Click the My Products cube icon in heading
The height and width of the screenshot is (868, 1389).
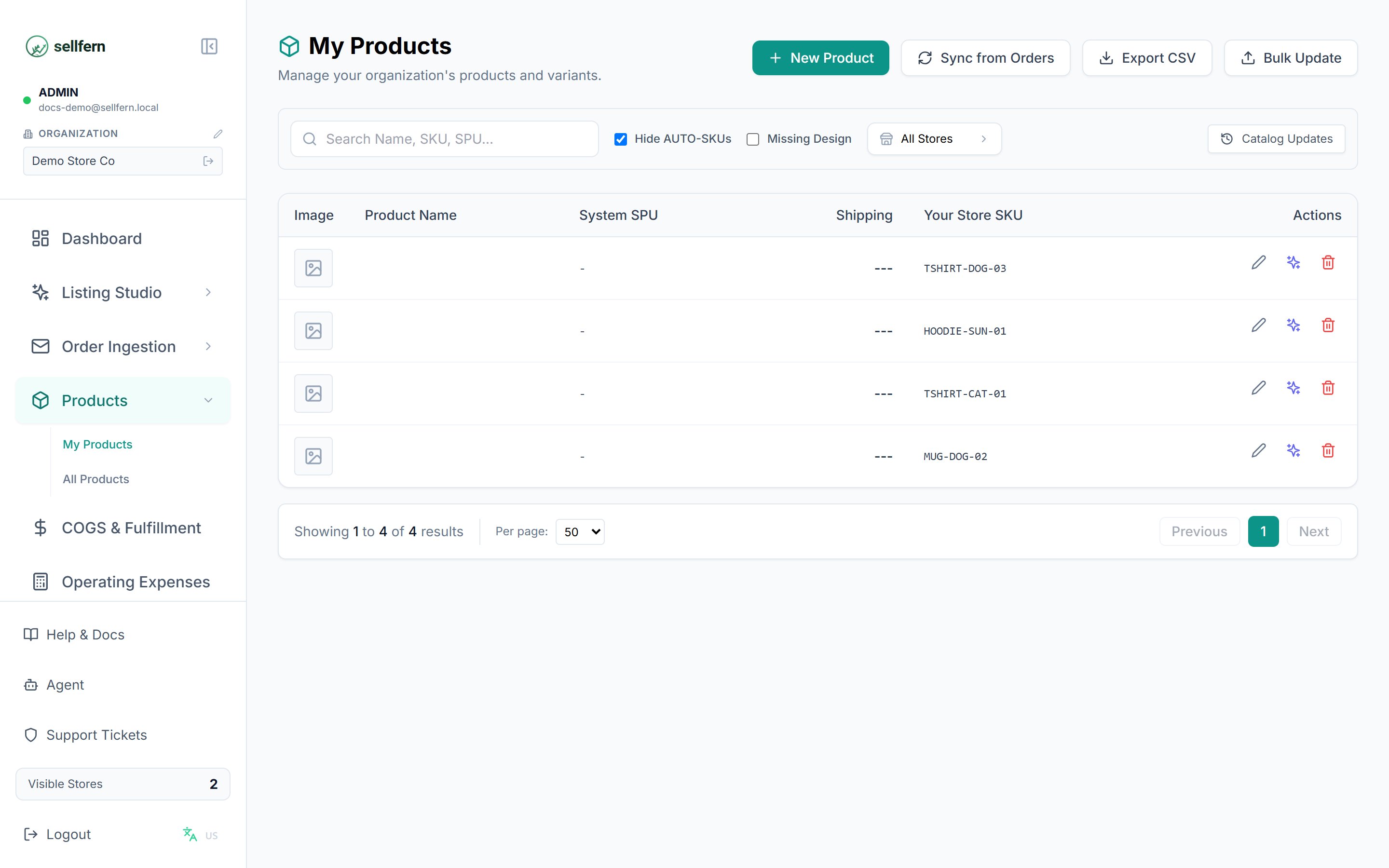pyautogui.click(x=289, y=46)
